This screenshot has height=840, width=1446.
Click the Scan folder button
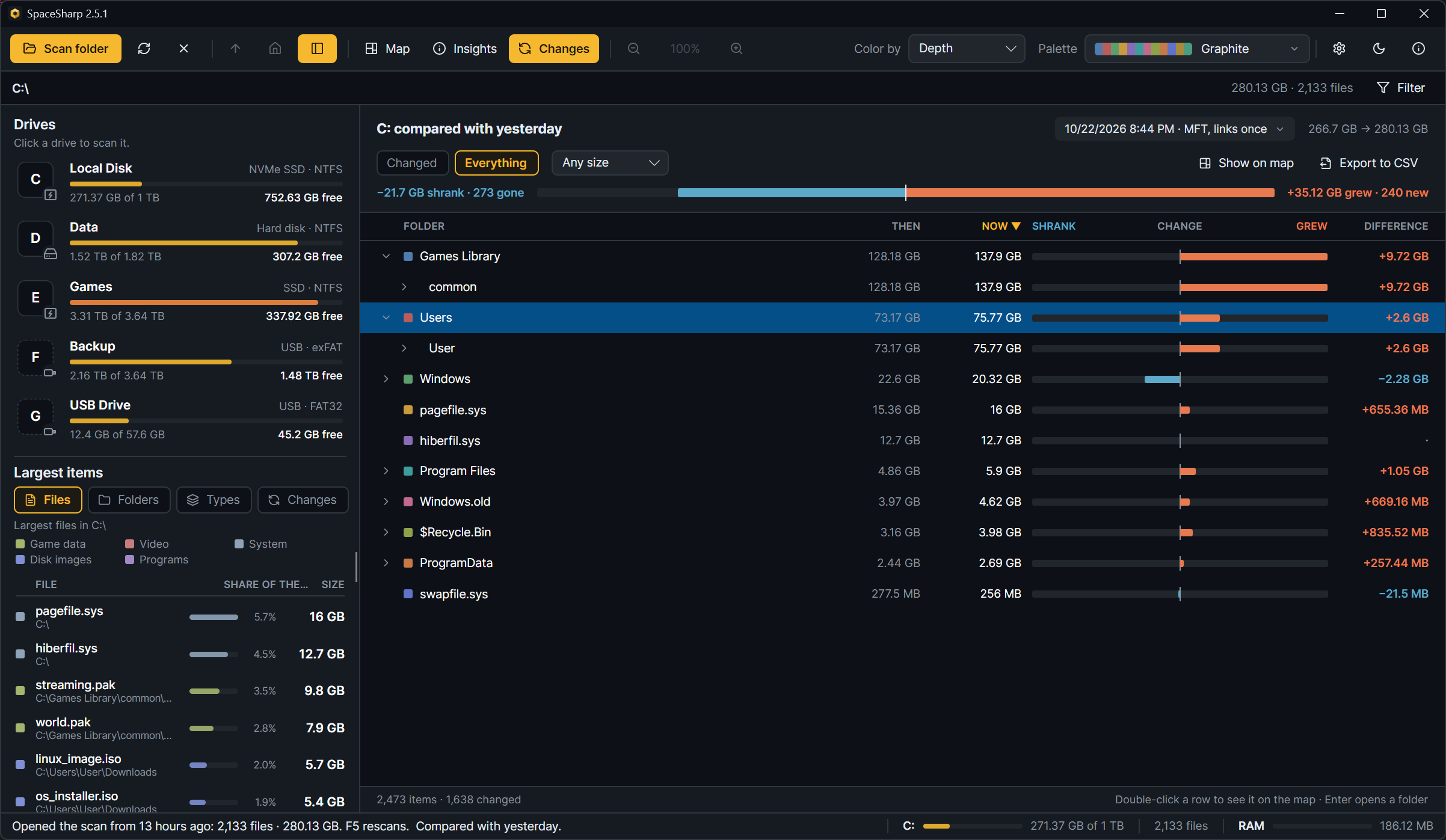pos(66,49)
